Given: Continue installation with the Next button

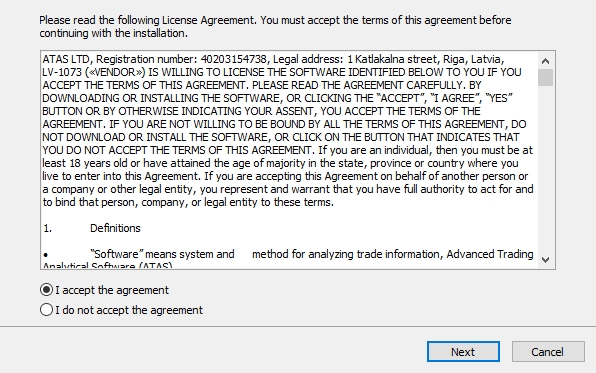Looking at the screenshot, I should point(463,352).
